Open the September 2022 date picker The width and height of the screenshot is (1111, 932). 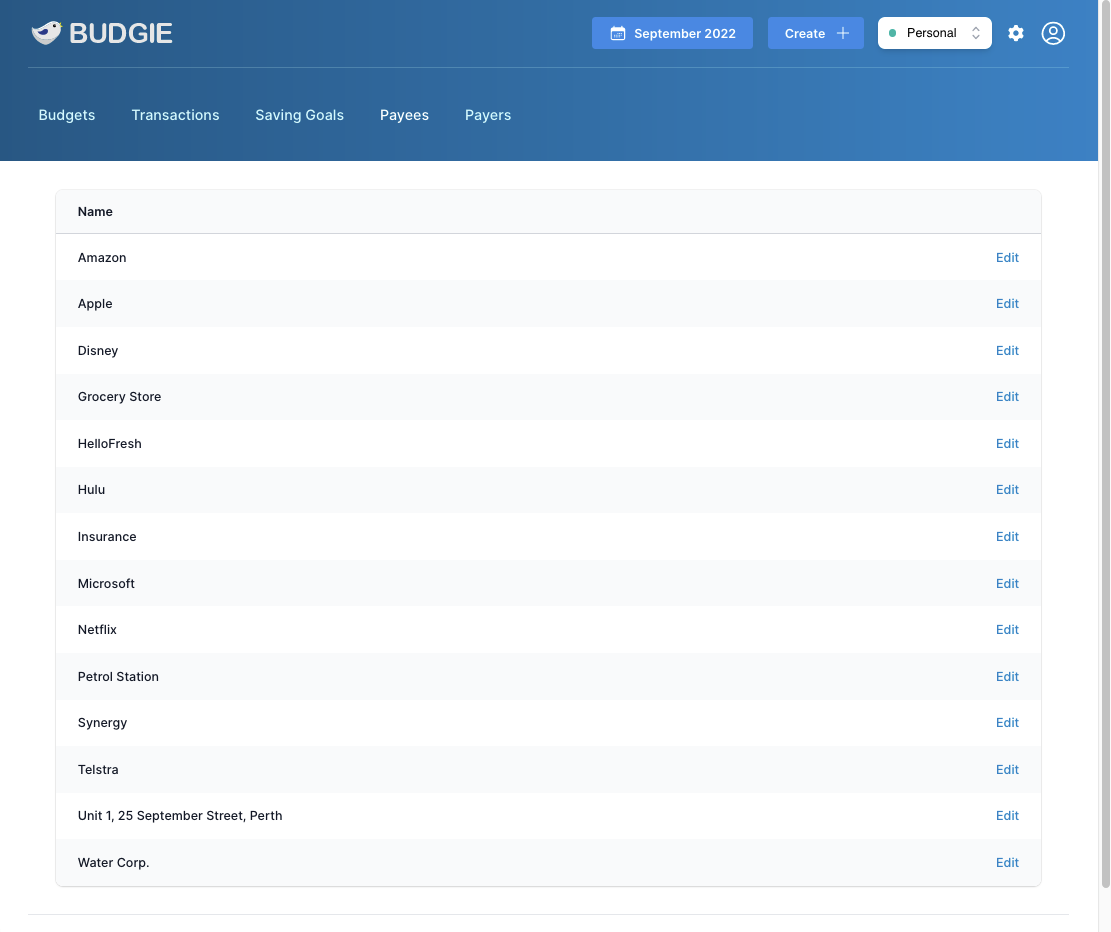point(672,33)
